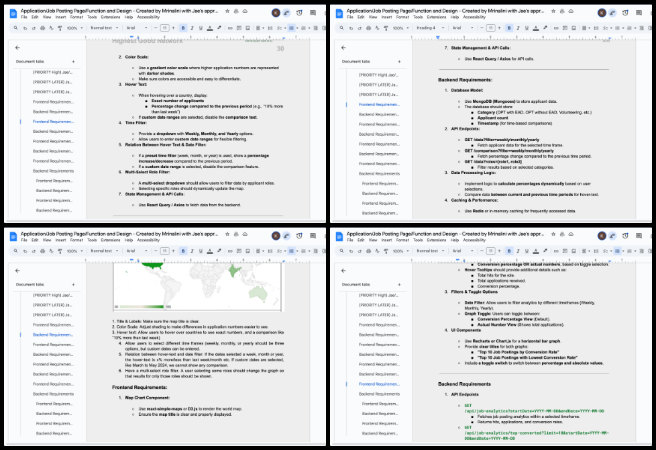Open the File menu in the Color Scale window
The width and height of the screenshot is (656, 450).
tap(24, 17)
